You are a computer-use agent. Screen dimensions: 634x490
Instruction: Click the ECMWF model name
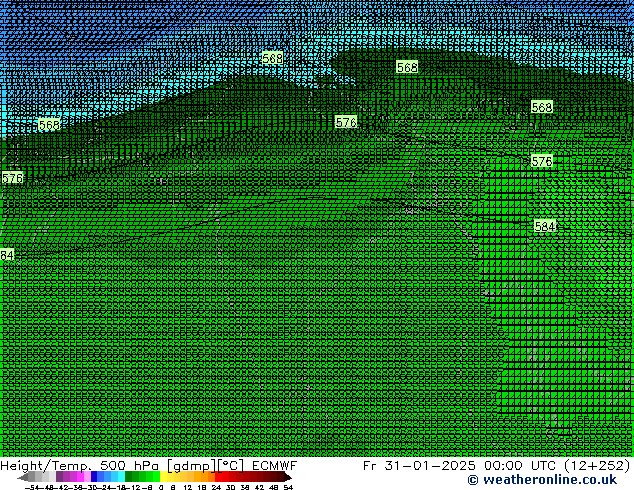coord(274,466)
